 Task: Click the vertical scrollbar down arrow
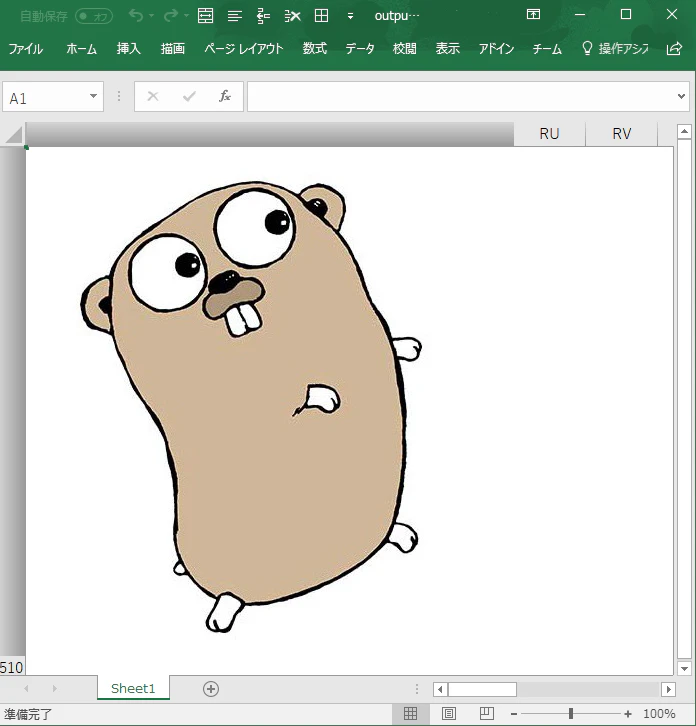pyautogui.click(x=684, y=668)
